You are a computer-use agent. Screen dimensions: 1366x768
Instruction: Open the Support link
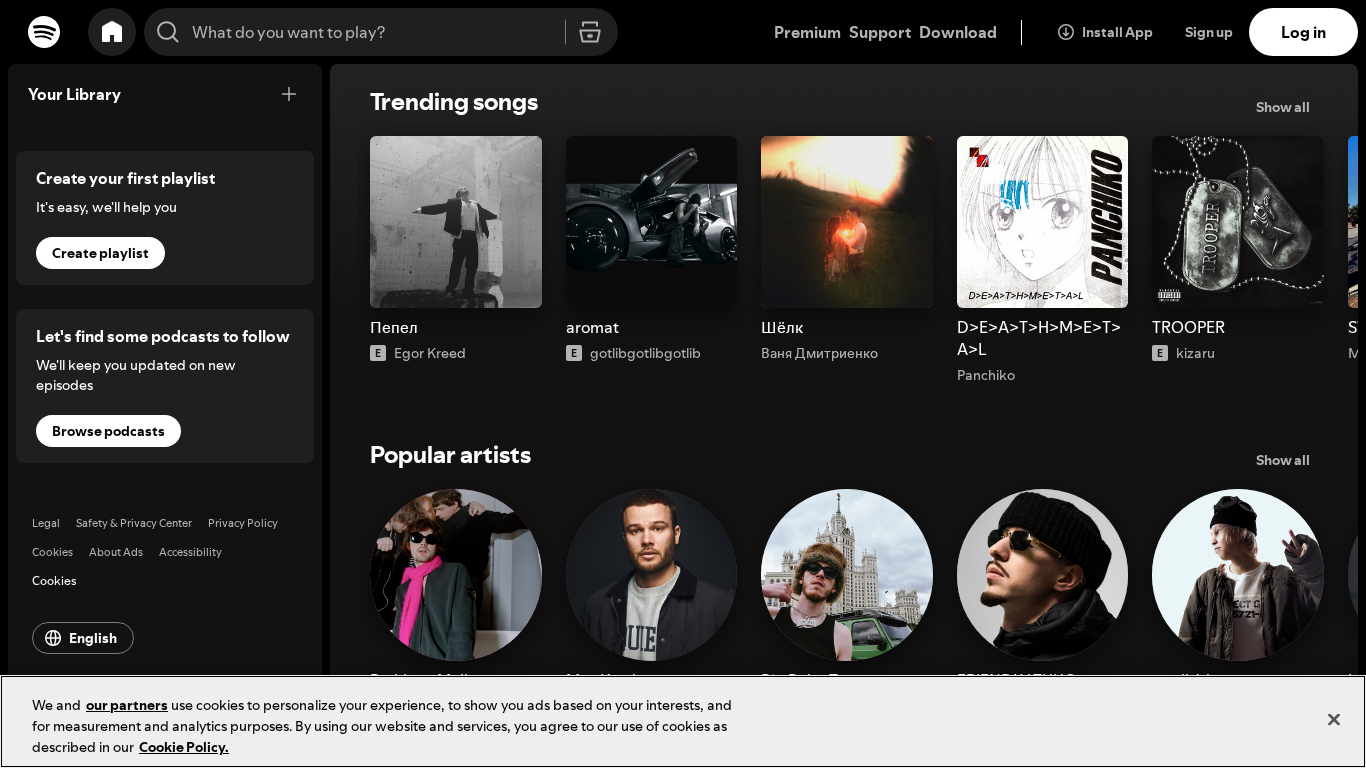click(x=880, y=32)
